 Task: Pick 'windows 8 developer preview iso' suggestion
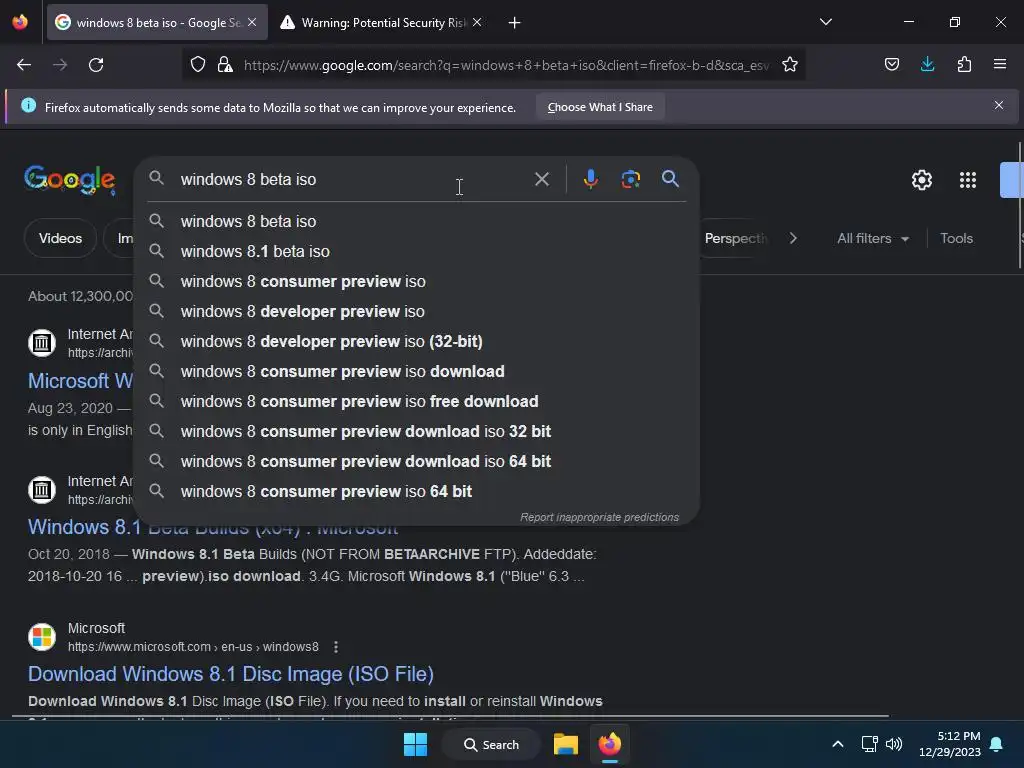pyautogui.click(x=417, y=312)
